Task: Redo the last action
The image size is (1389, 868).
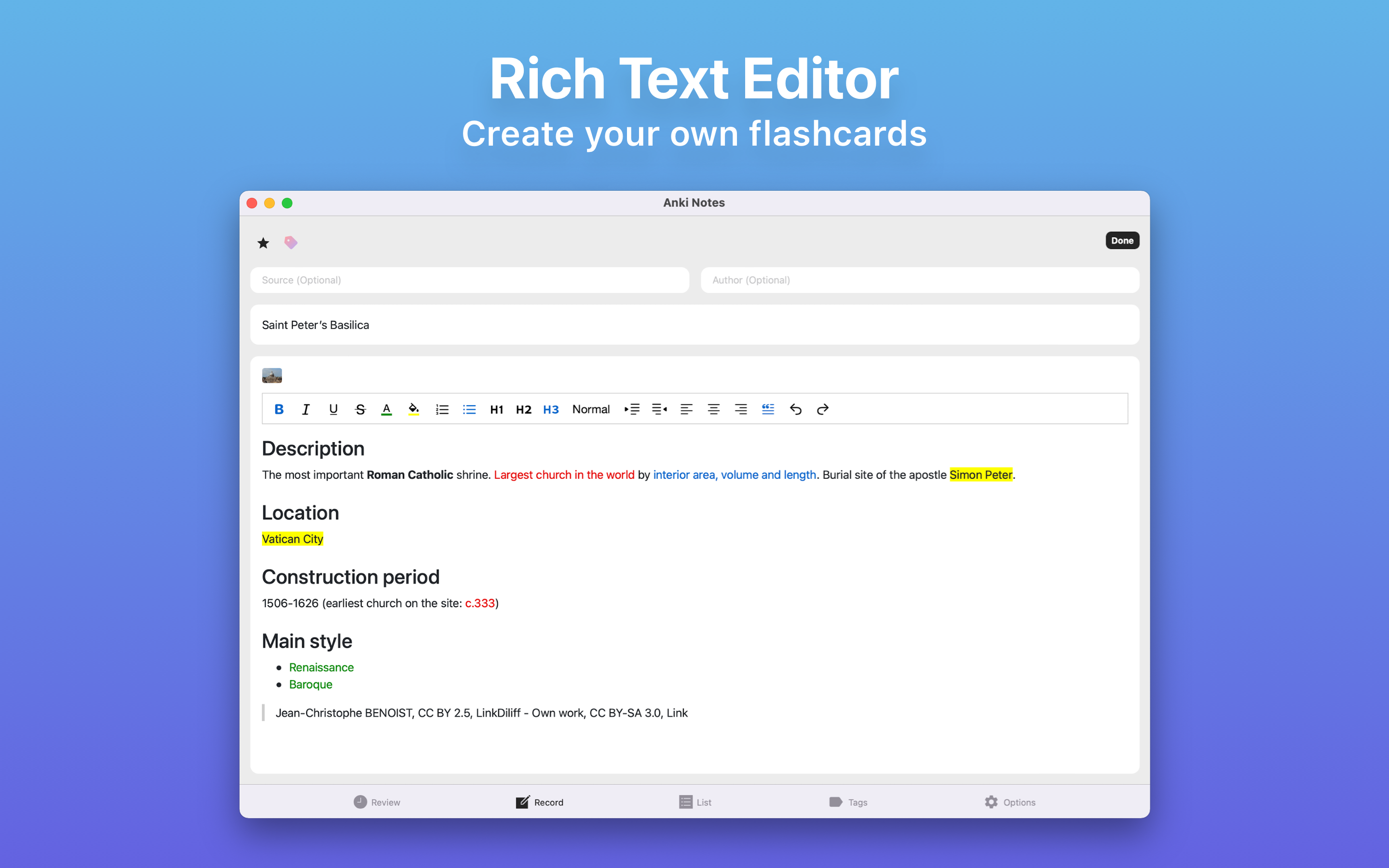Action: coord(822,409)
